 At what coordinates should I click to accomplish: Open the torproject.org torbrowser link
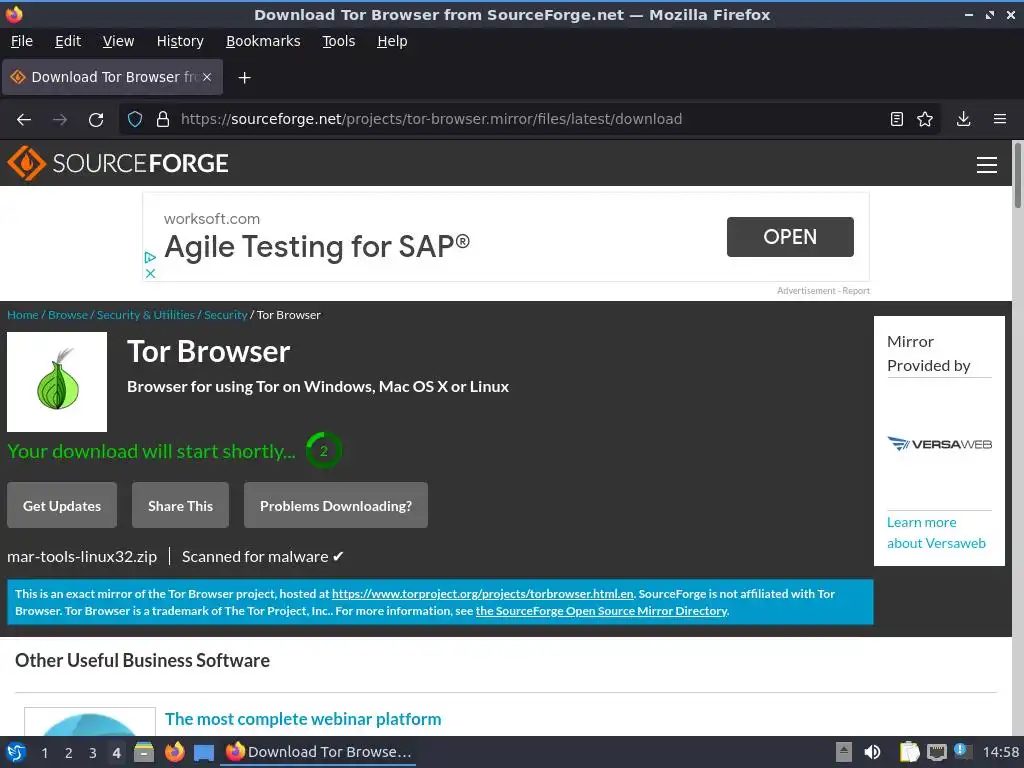pyautogui.click(x=482, y=594)
